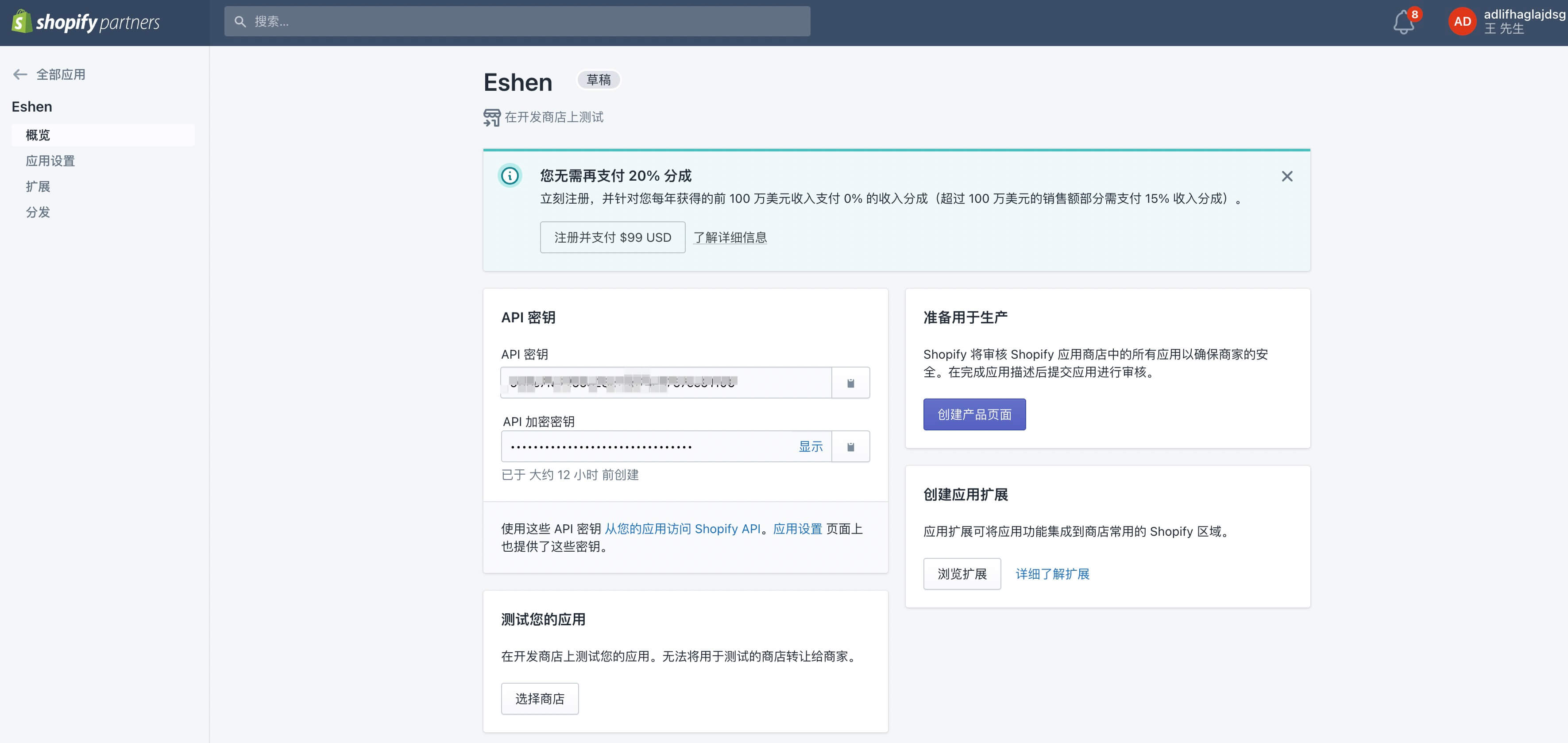Click the Shopify Partners logo
The height and width of the screenshot is (743, 1568).
[86, 23]
